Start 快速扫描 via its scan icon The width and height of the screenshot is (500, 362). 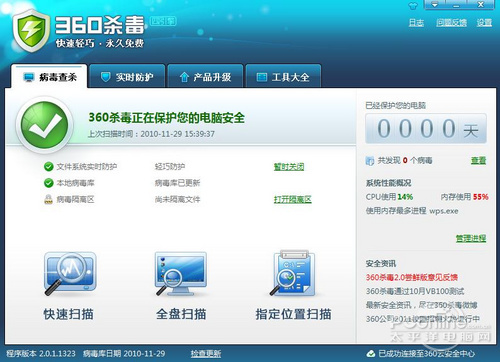tap(70, 274)
